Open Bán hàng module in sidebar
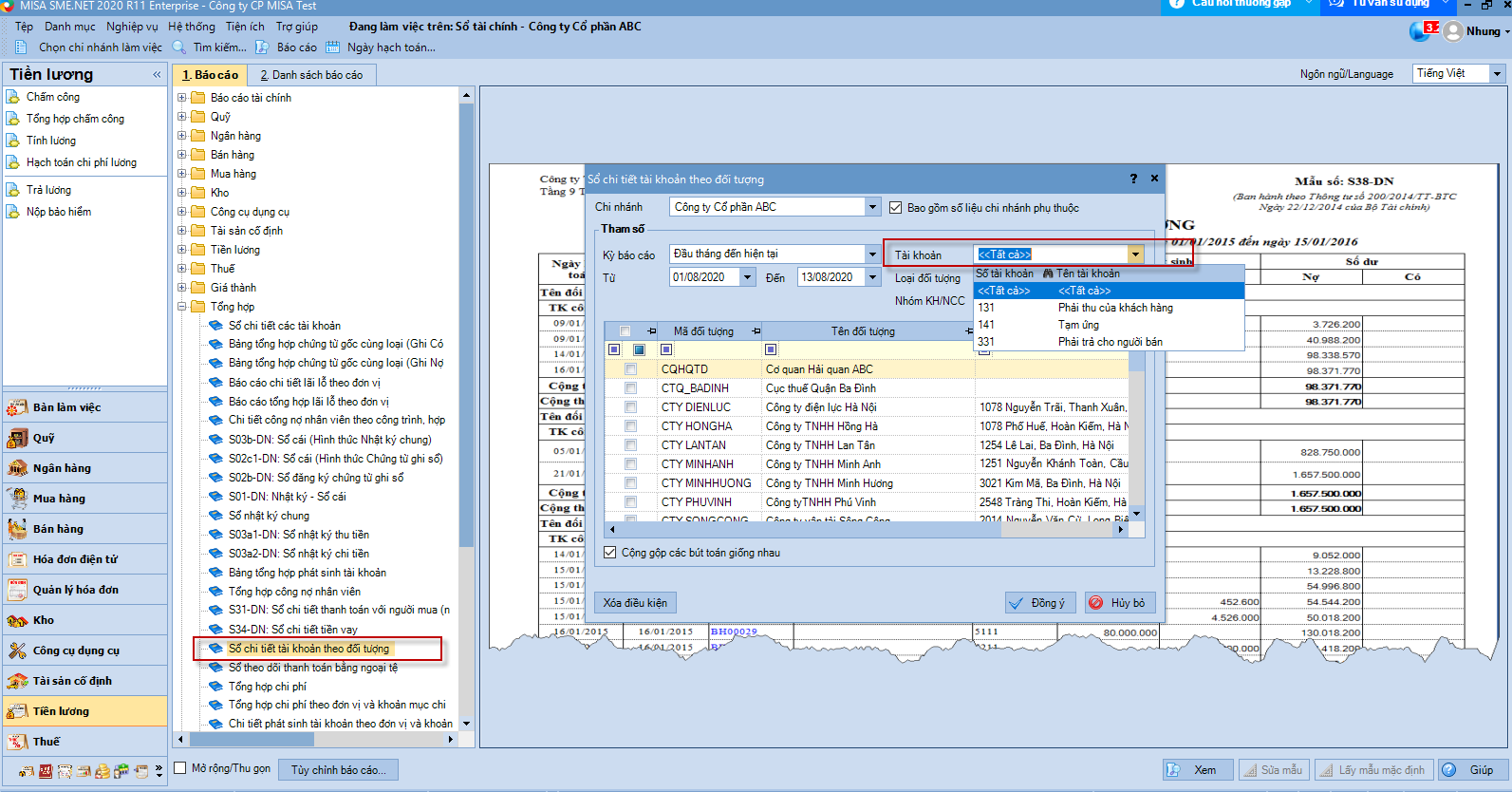The height and width of the screenshot is (792, 1512). click(x=85, y=529)
